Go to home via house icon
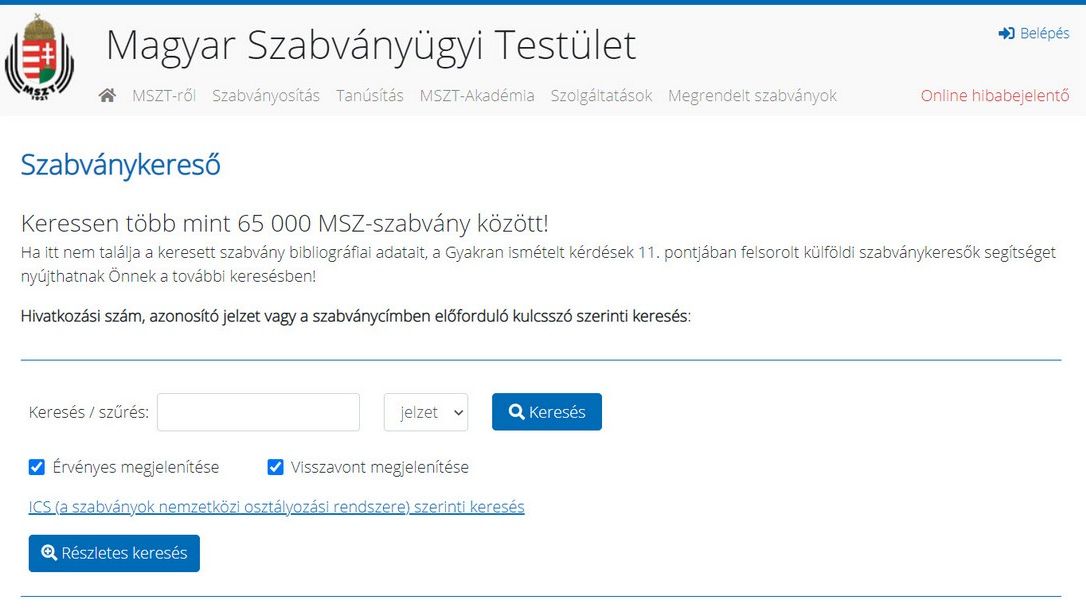Screen dimensions: 1086x611 point(107,96)
